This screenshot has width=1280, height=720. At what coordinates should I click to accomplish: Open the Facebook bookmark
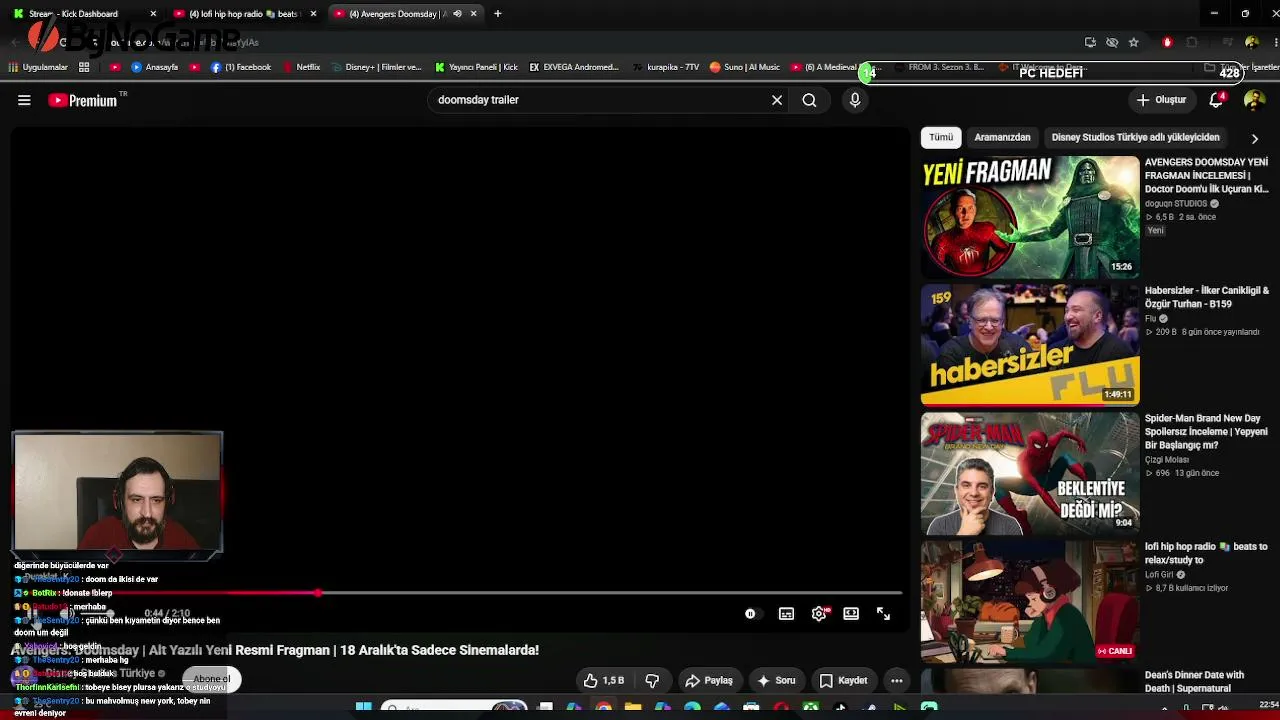tap(241, 68)
